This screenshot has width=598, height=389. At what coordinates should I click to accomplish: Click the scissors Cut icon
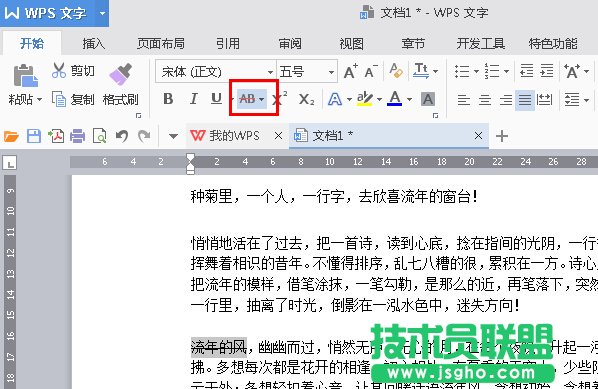pyautogui.click(x=59, y=71)
